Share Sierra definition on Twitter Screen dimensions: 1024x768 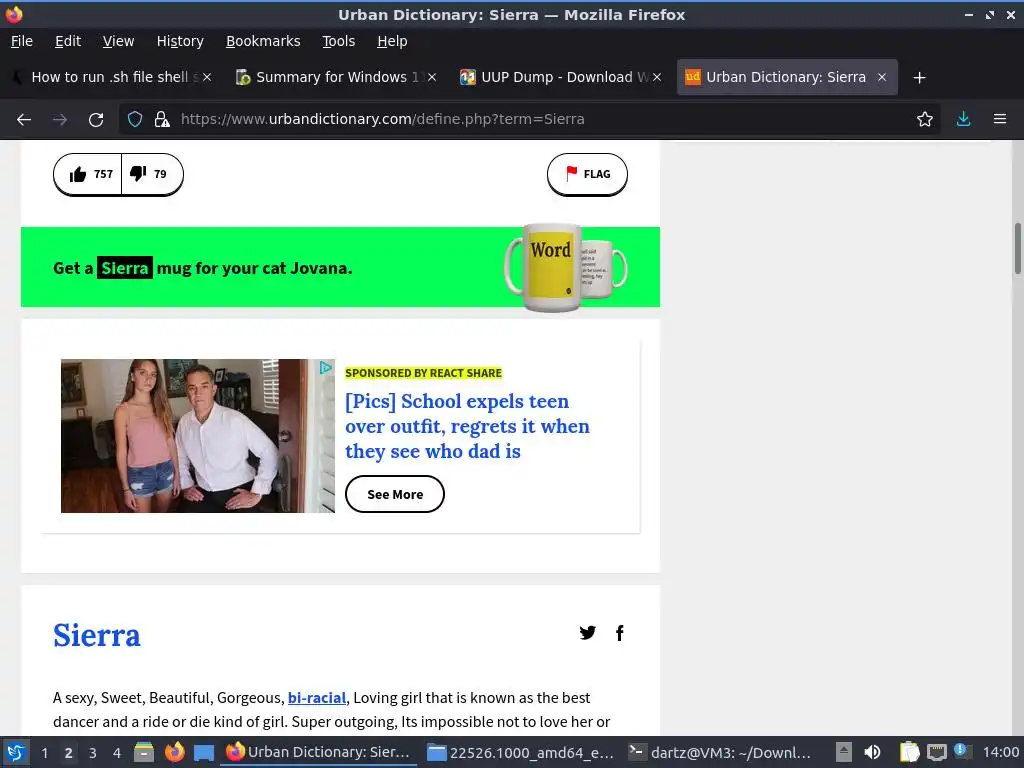tap(587, 632)
